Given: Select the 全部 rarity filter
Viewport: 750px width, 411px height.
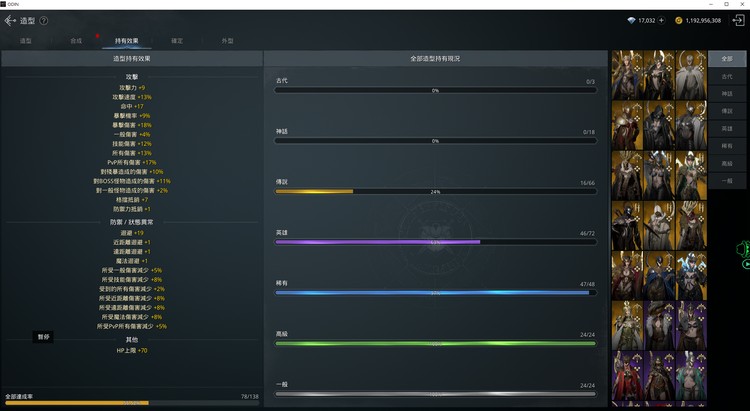Looking at the screenshot, I should coord(727,58).
